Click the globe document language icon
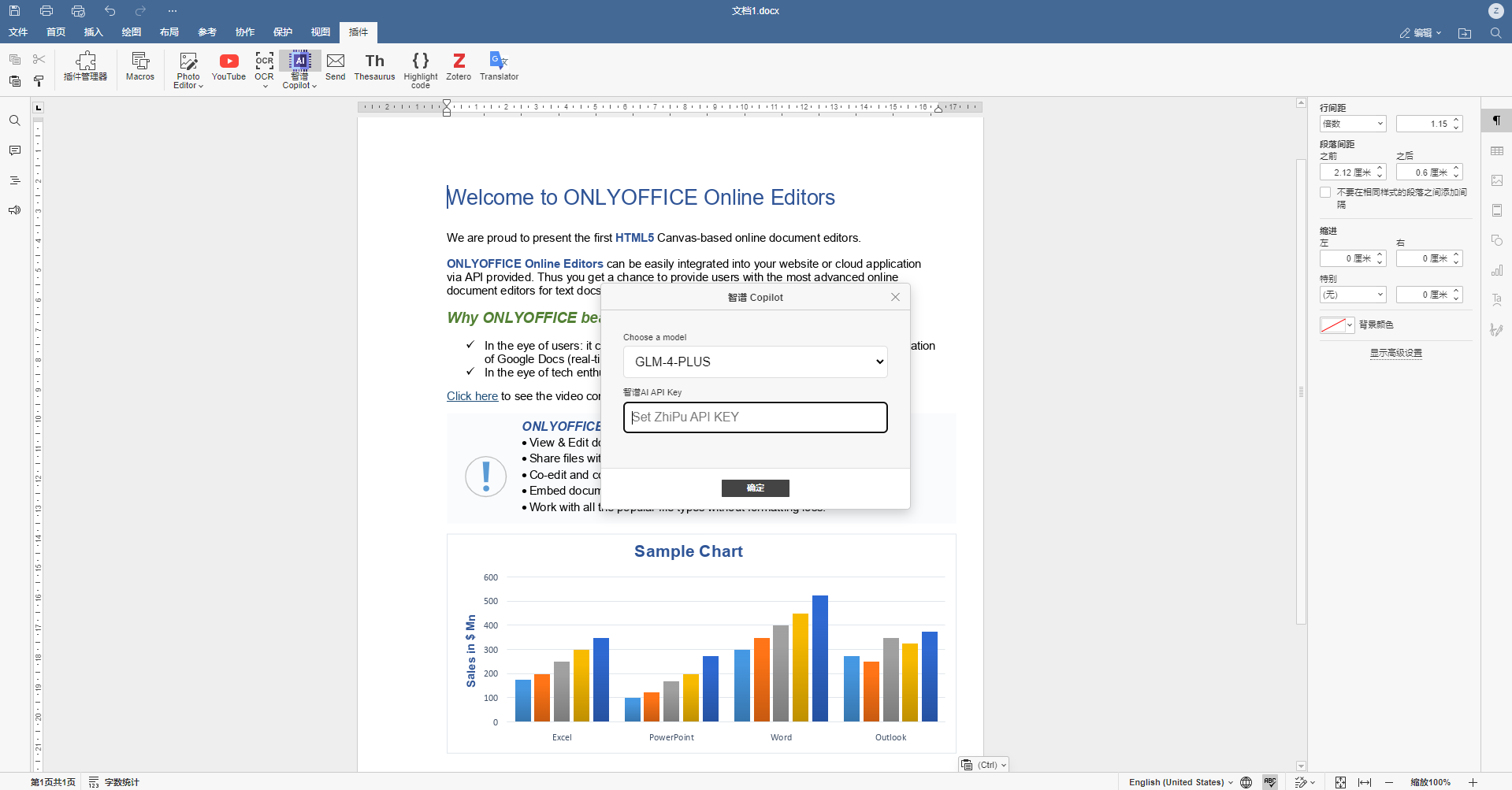Viewport: 1512px width, 790px height. pos(1246,782)
